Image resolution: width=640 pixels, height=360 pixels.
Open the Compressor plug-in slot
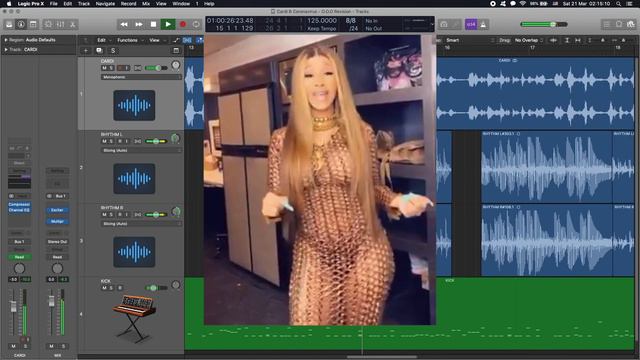coord(19,204)
